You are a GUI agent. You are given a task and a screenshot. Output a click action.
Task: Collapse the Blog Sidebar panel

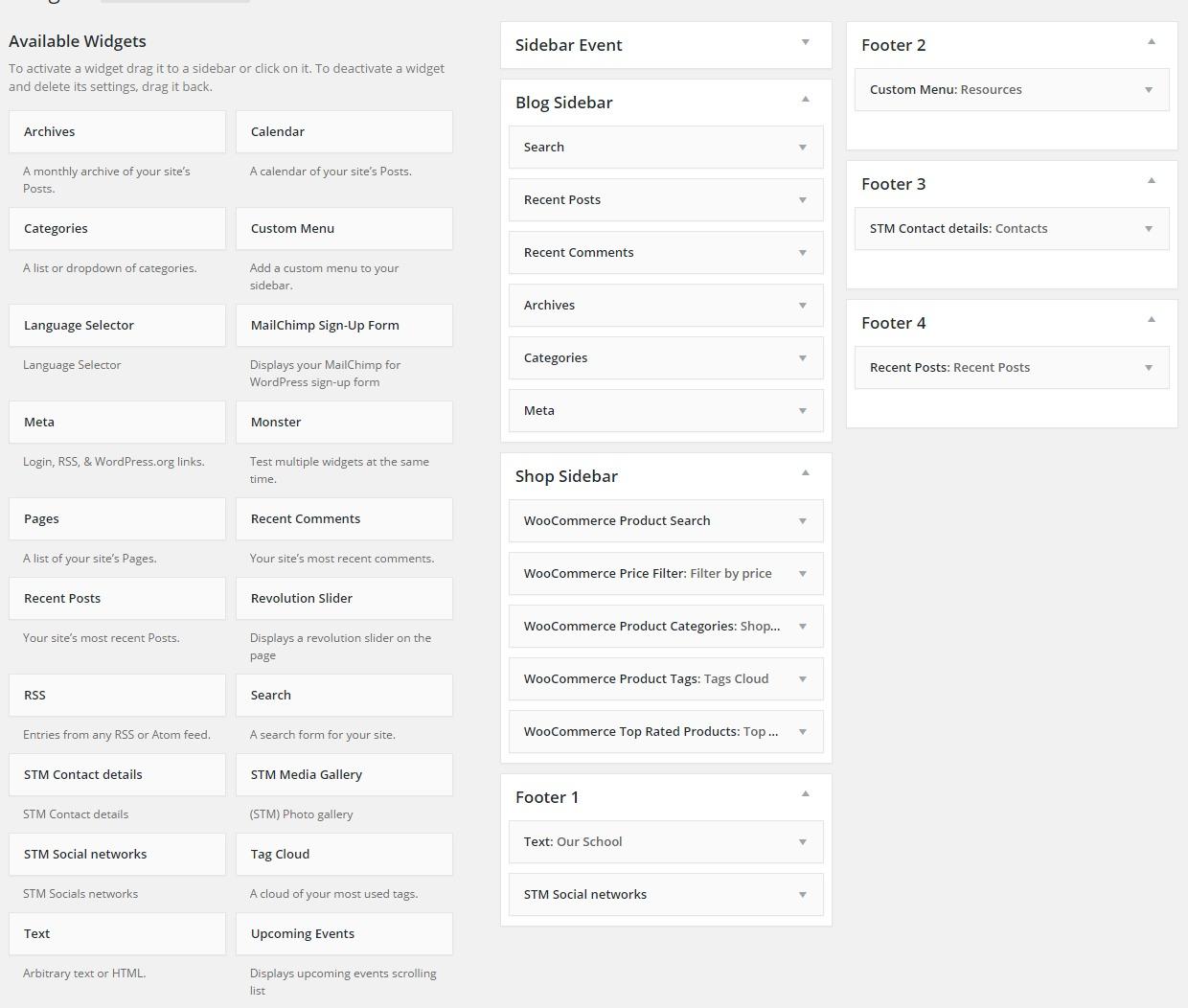[x=805, y=100]
